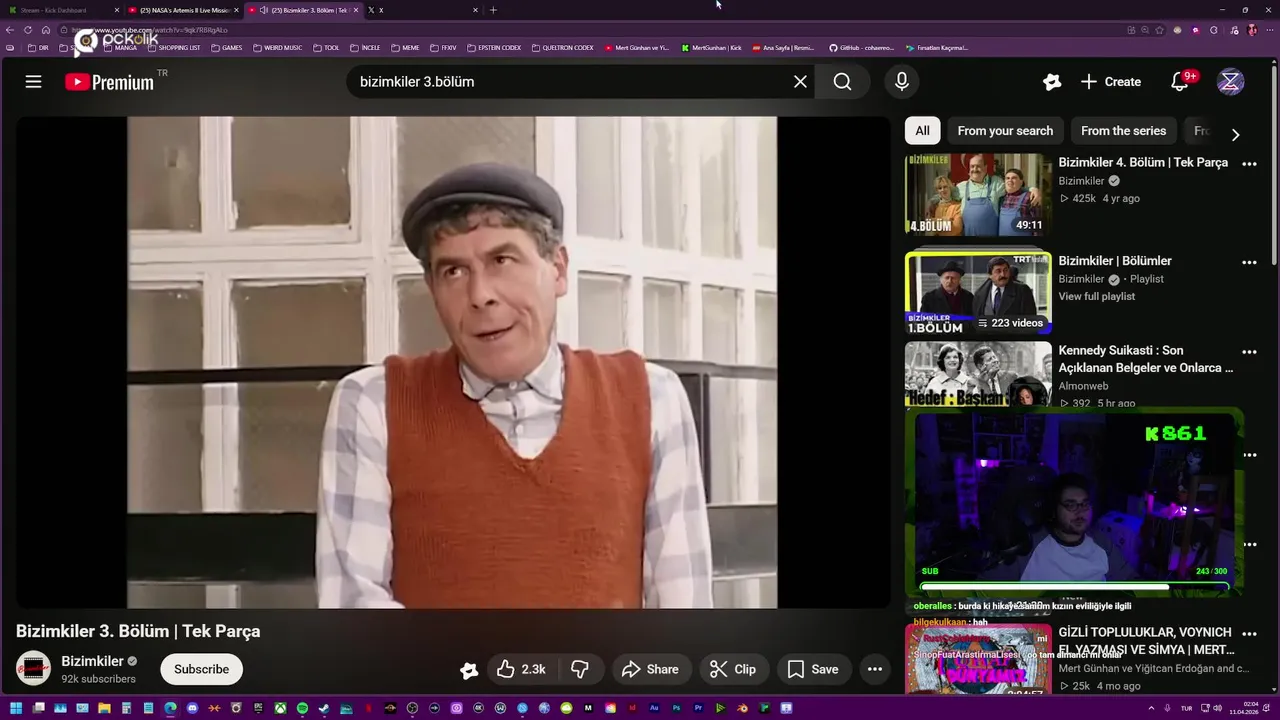This screenshot has height=720, width=1280.
Task: Open the YouTube hamburger guide menu
Action: (33, 82)
